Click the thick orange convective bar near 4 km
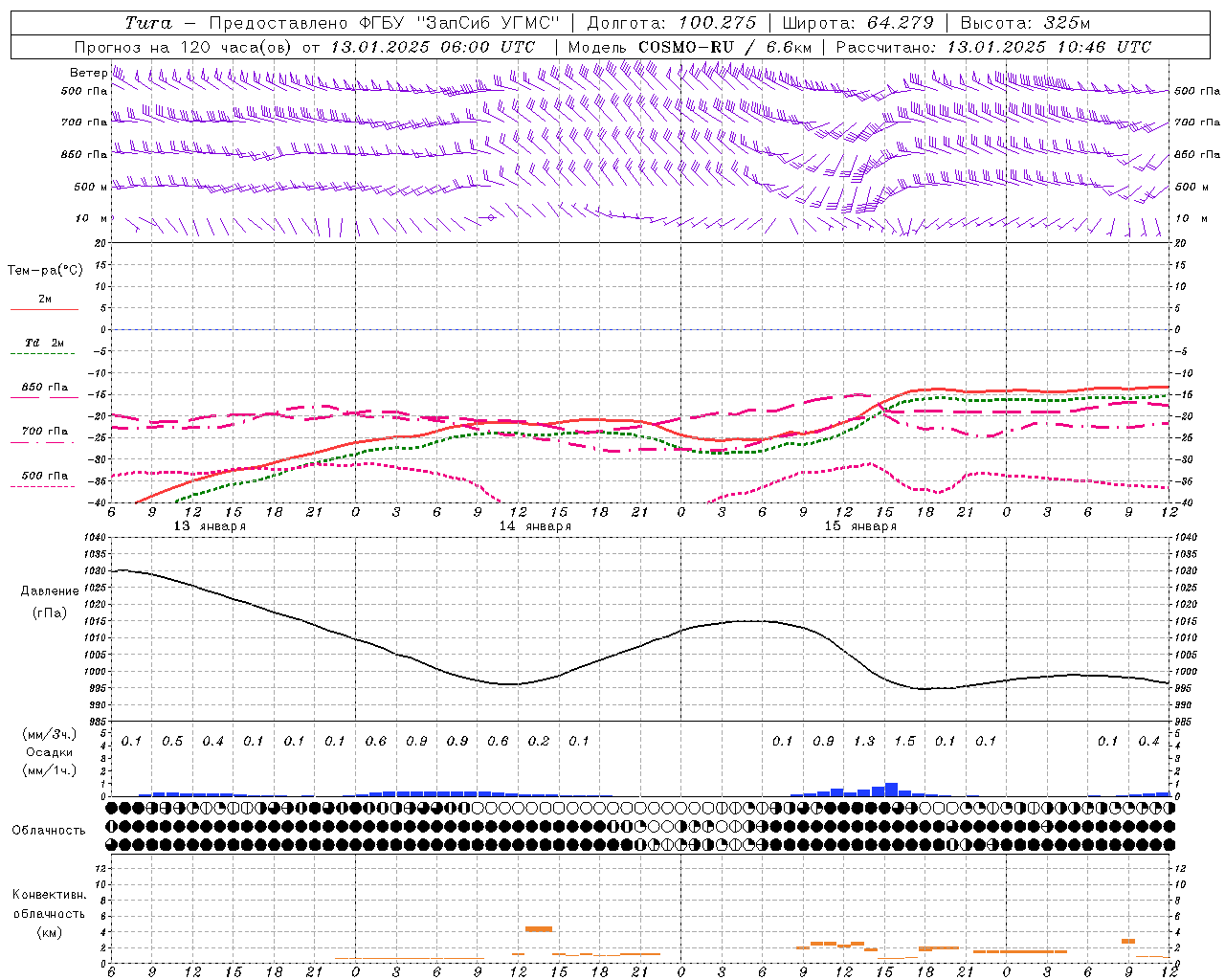Image resolution: width=1225 pixels, height=980 pixels. click(539, 929)
